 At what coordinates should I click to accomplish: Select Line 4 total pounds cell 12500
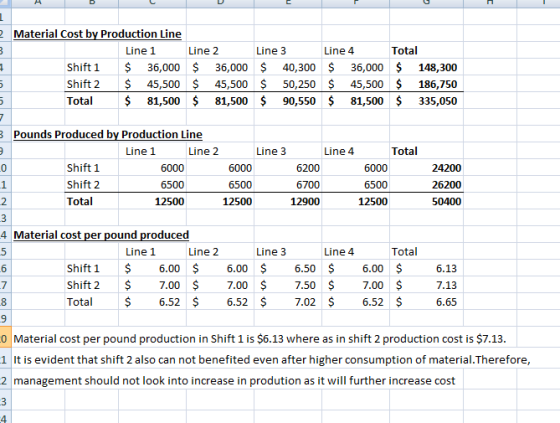click(355, 201)
